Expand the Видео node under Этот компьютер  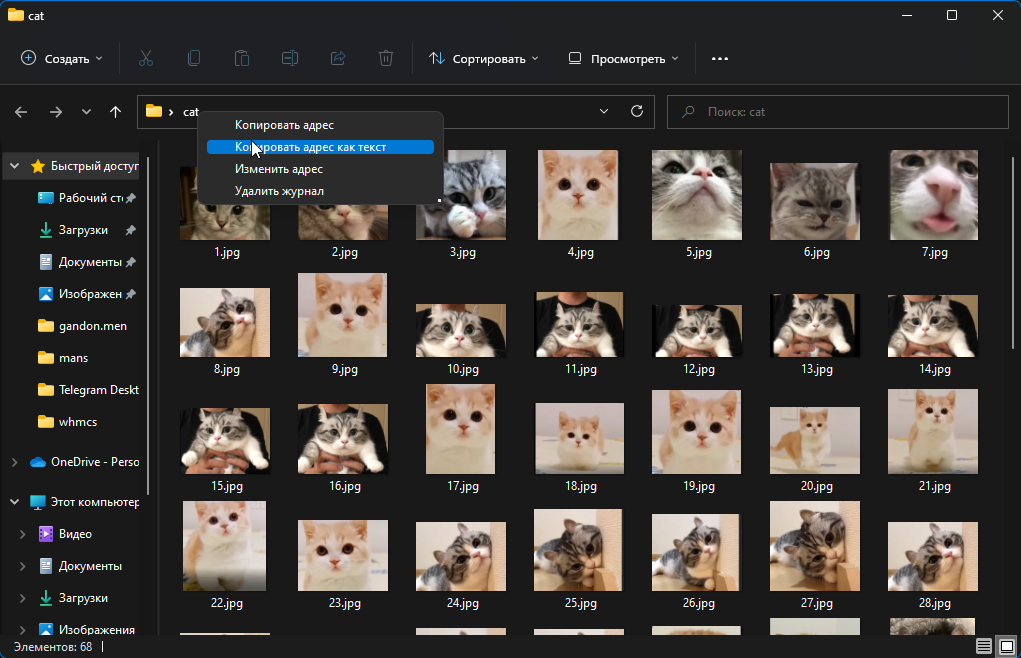pos(22,534)
